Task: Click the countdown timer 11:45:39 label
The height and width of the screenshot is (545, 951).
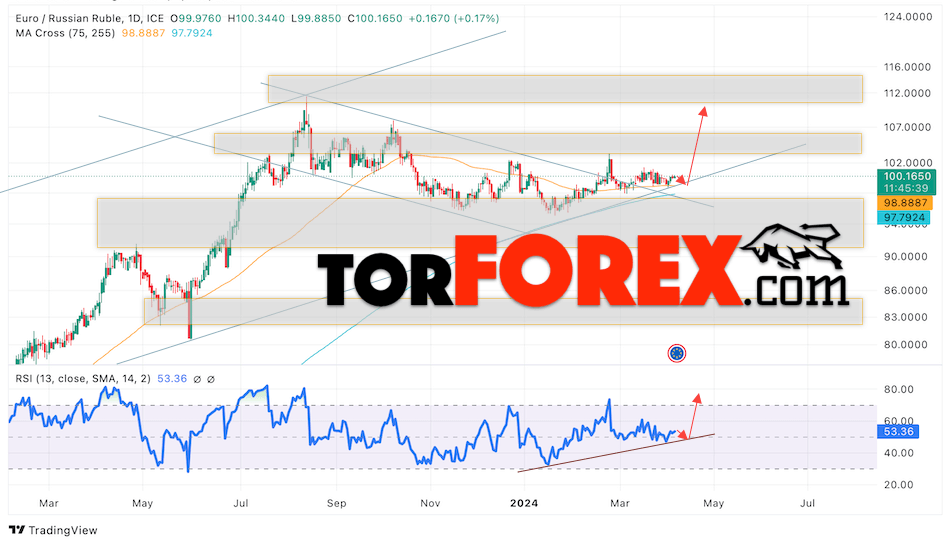Action: (904, 189)
